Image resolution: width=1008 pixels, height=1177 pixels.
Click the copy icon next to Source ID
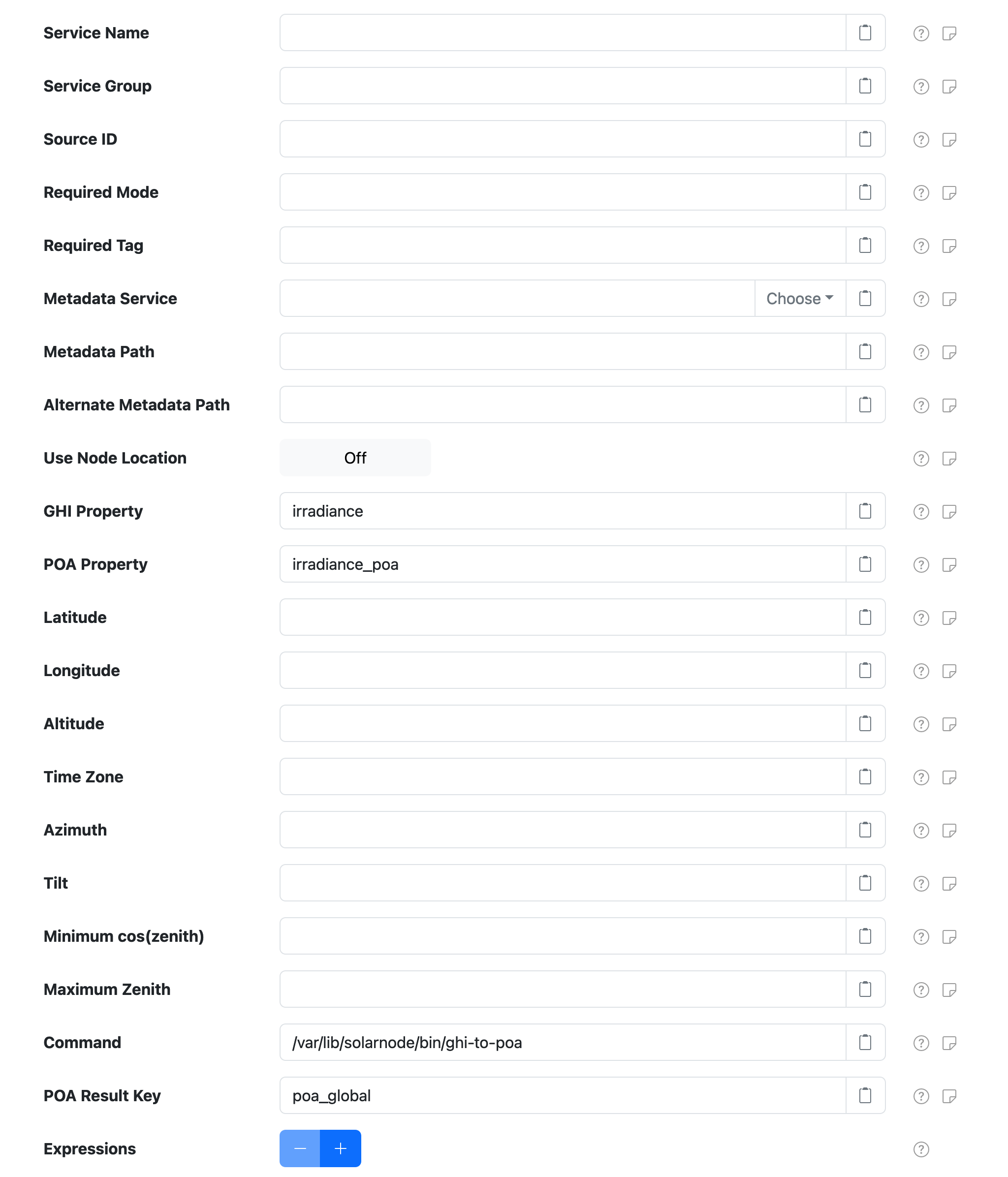(x=865, y=139)
